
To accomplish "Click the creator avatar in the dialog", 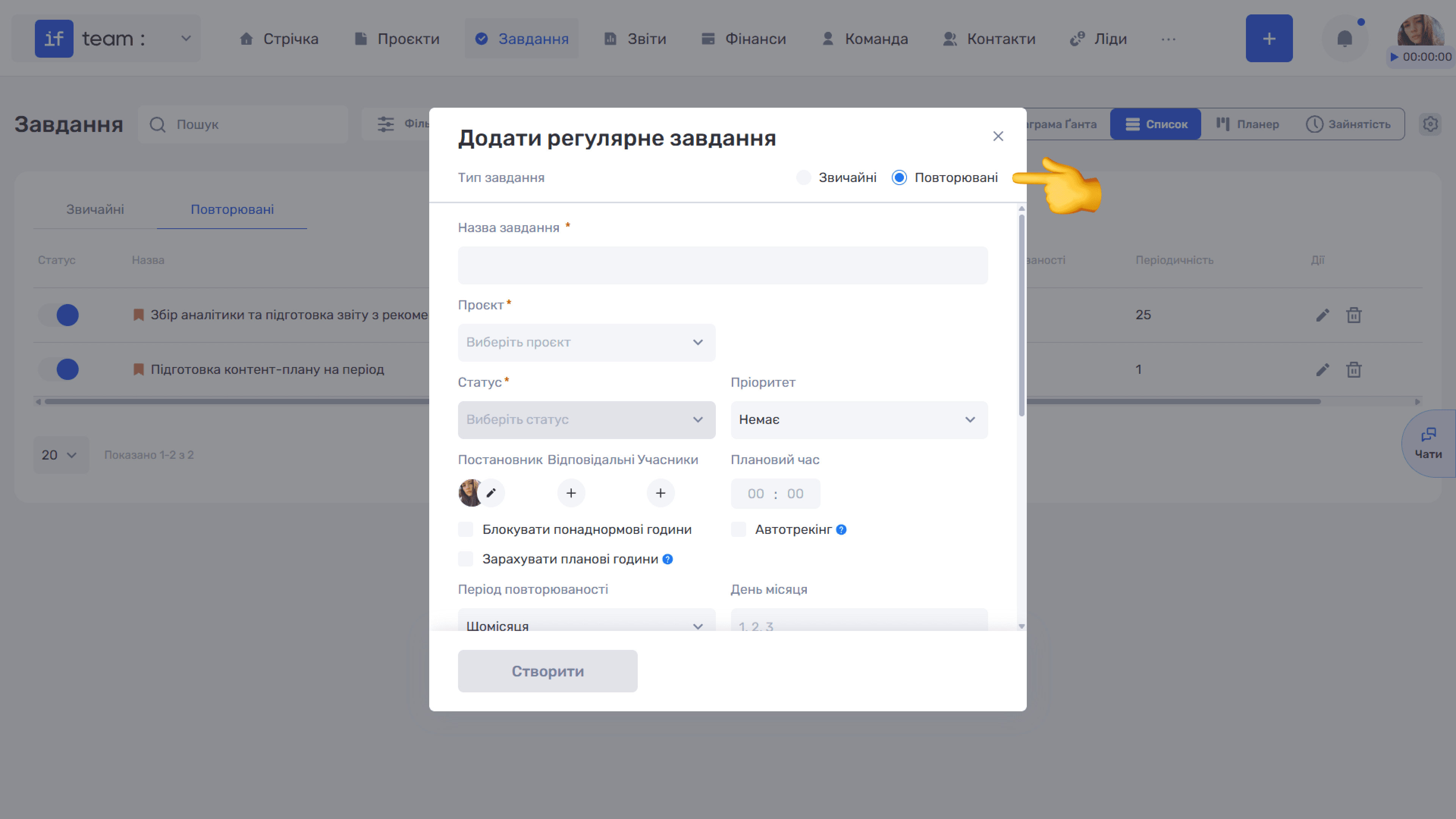I will (469, 493).
